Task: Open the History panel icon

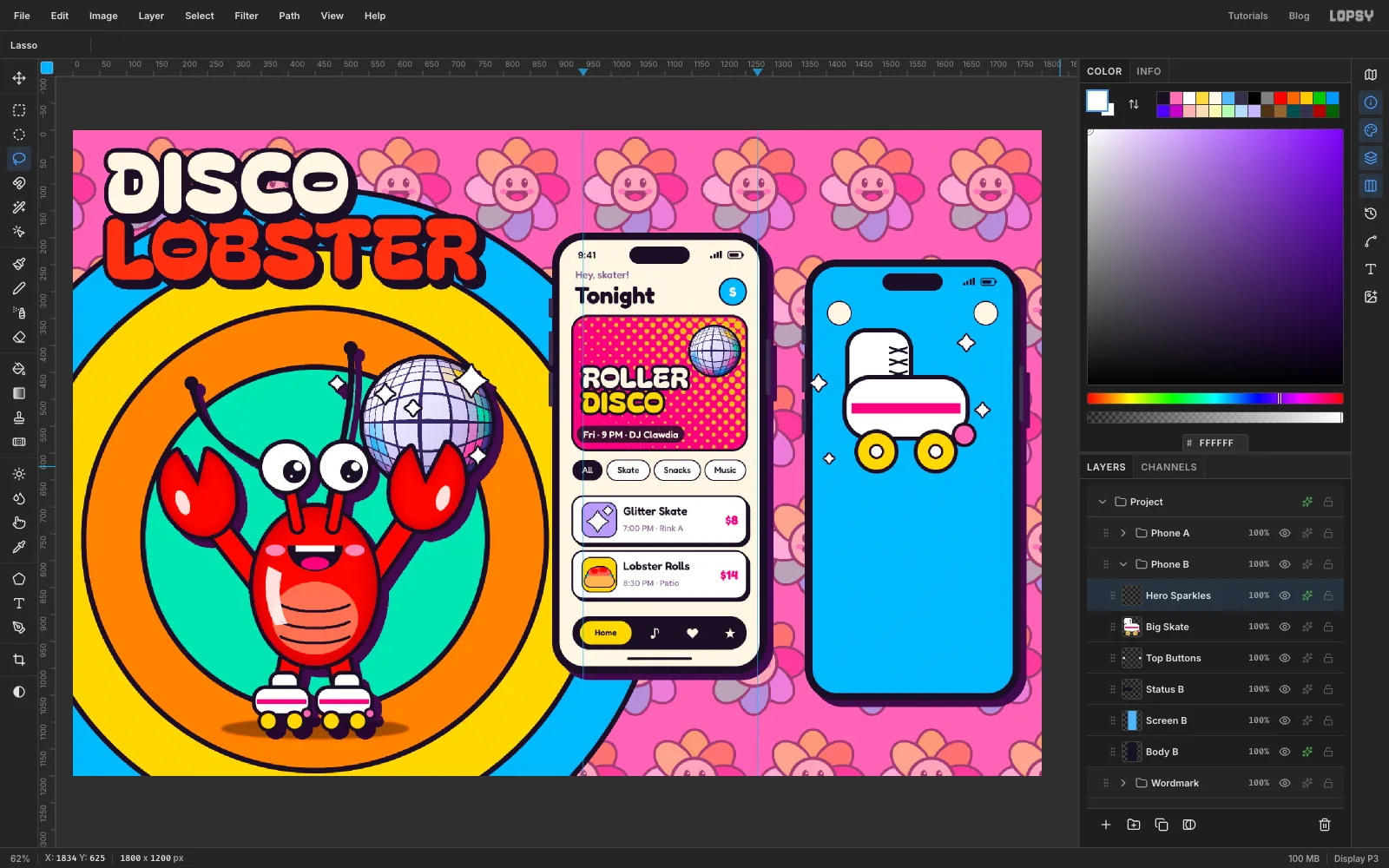Action: 1371,214
